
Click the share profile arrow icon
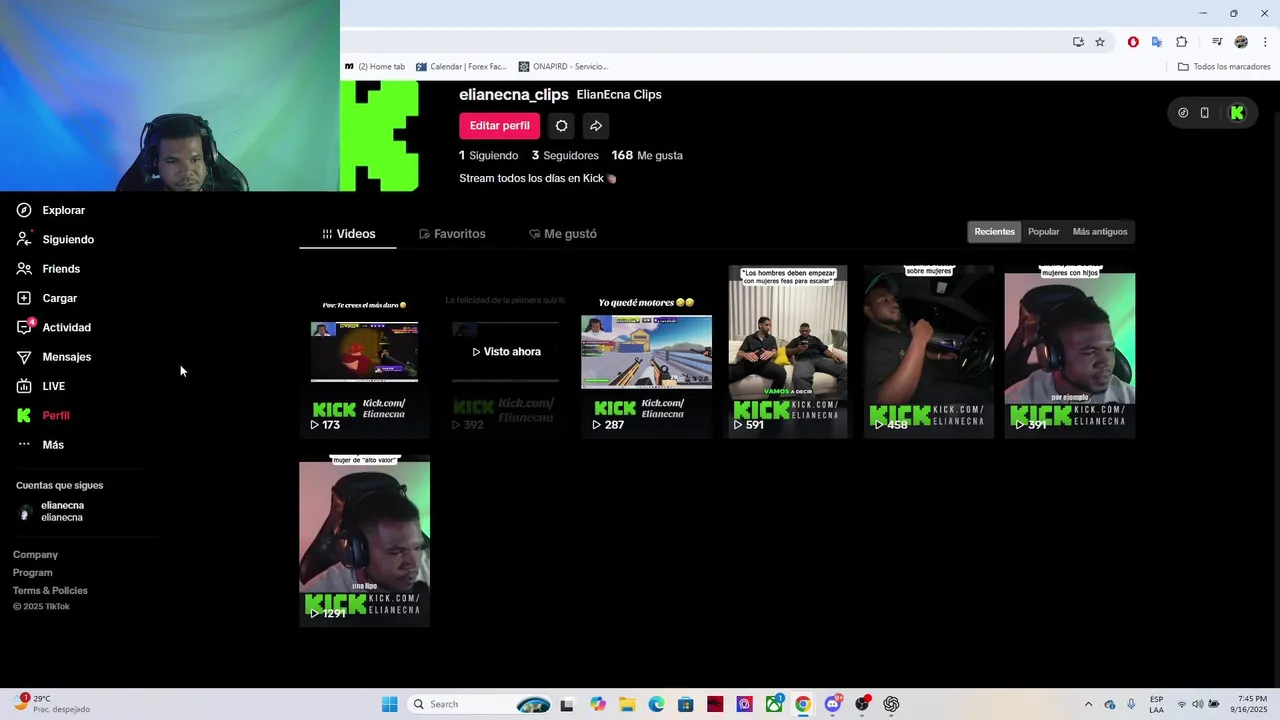[595, 126]
